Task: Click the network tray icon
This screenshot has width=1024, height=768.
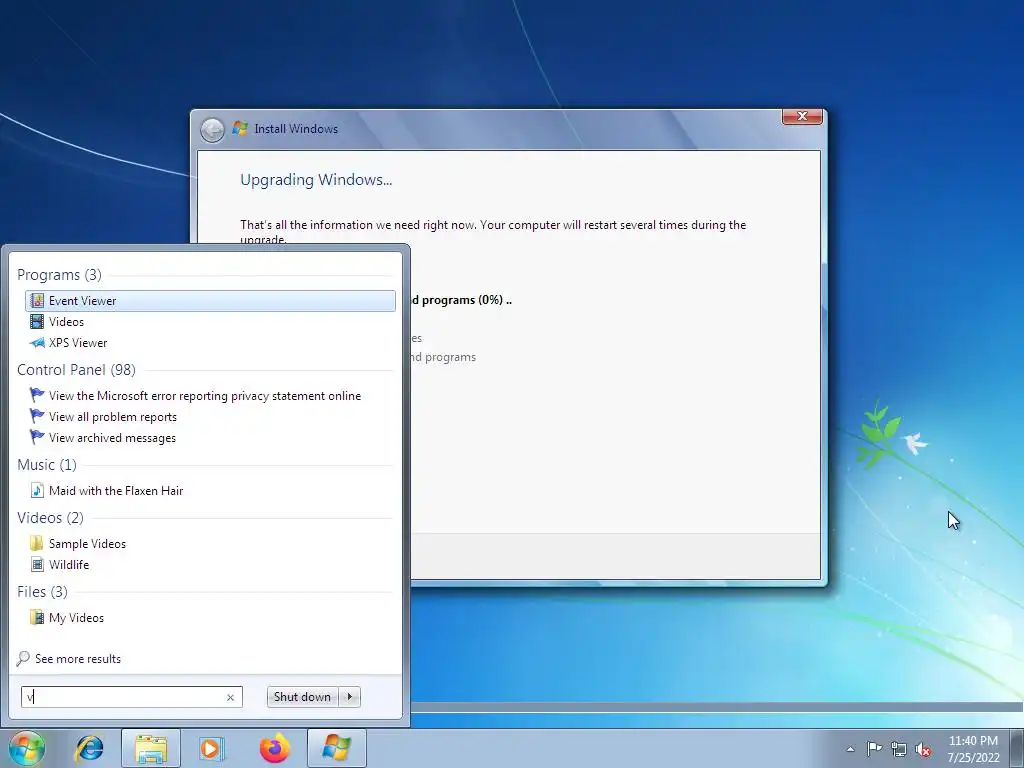Action: [x=899, y=749]
